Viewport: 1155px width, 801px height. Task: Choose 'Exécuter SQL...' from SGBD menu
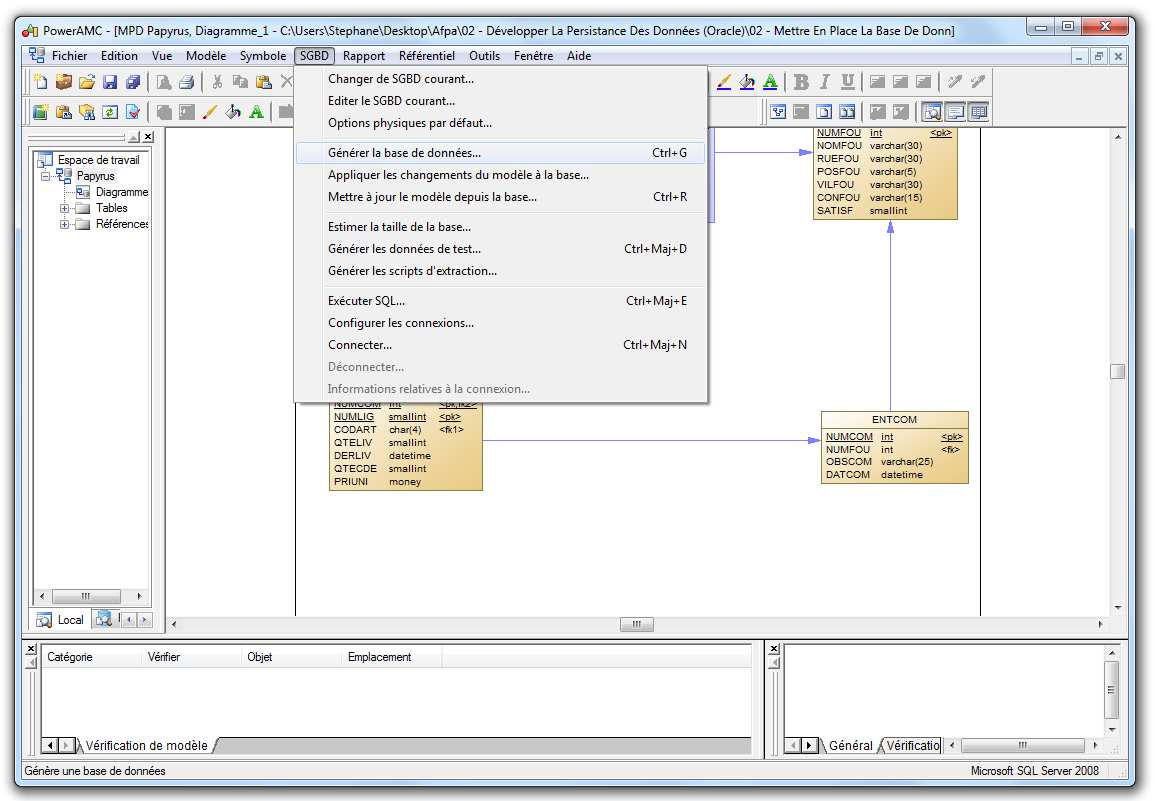pyautogui.click(x=366, y=301)
